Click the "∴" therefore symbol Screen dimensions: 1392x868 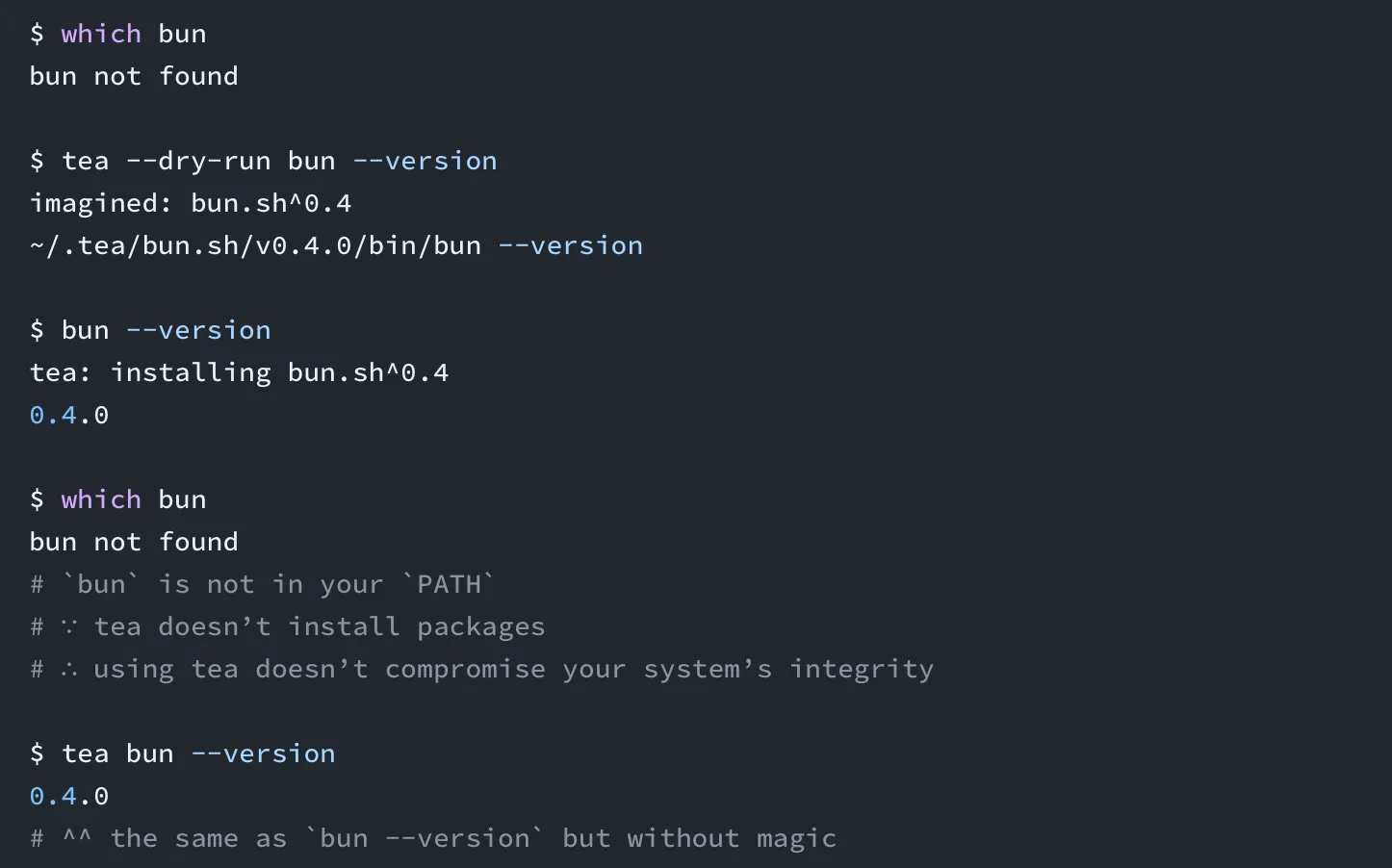pyautogui.click(x=69, y=669)
